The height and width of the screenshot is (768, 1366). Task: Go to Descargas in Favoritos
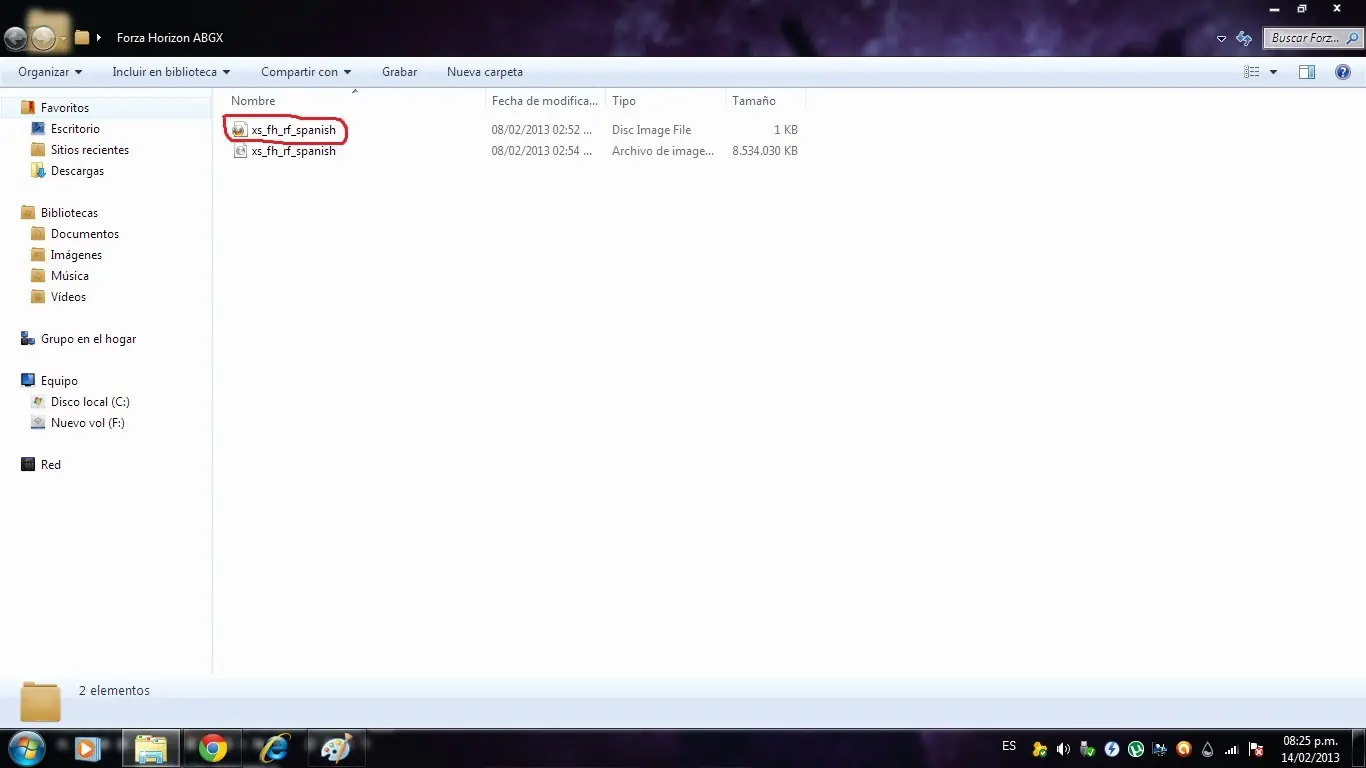(x=77, y=171)
